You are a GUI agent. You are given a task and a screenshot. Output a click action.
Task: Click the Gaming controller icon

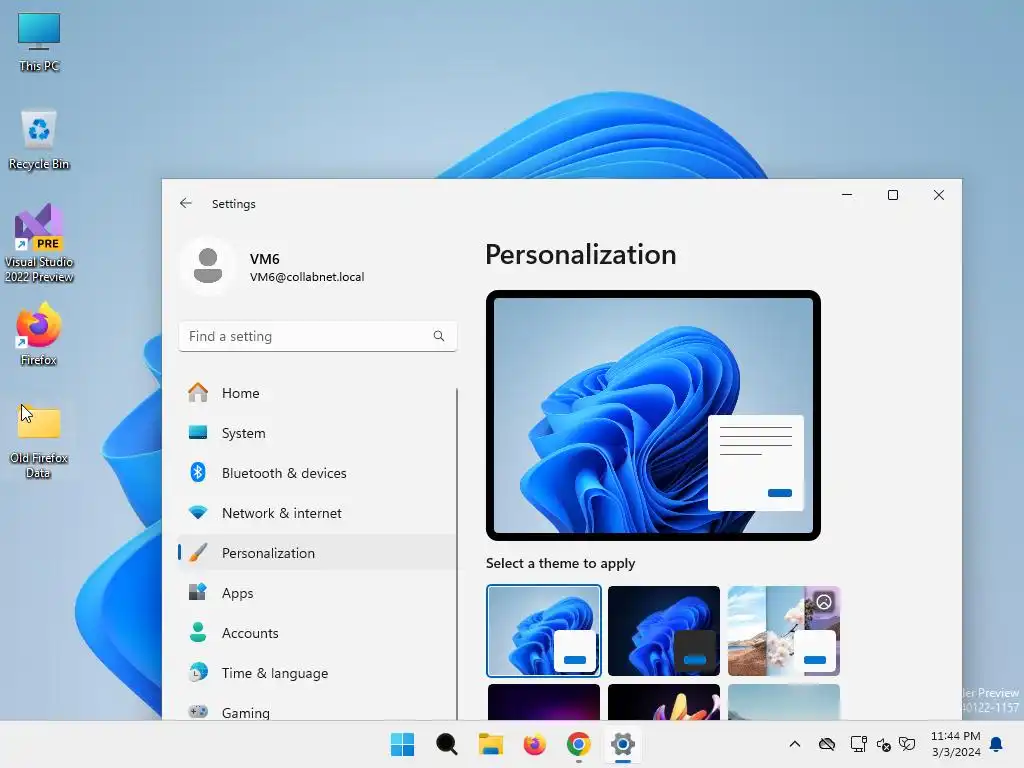(198, 712)
